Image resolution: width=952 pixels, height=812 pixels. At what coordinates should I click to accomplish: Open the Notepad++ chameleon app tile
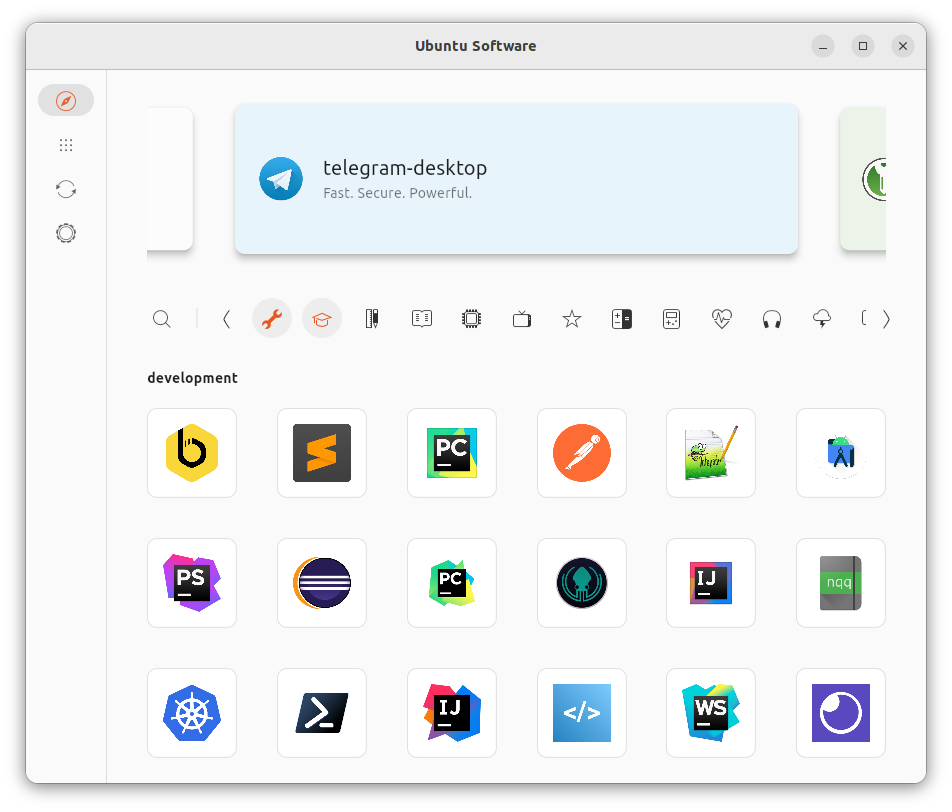click(x=711, y=453)
